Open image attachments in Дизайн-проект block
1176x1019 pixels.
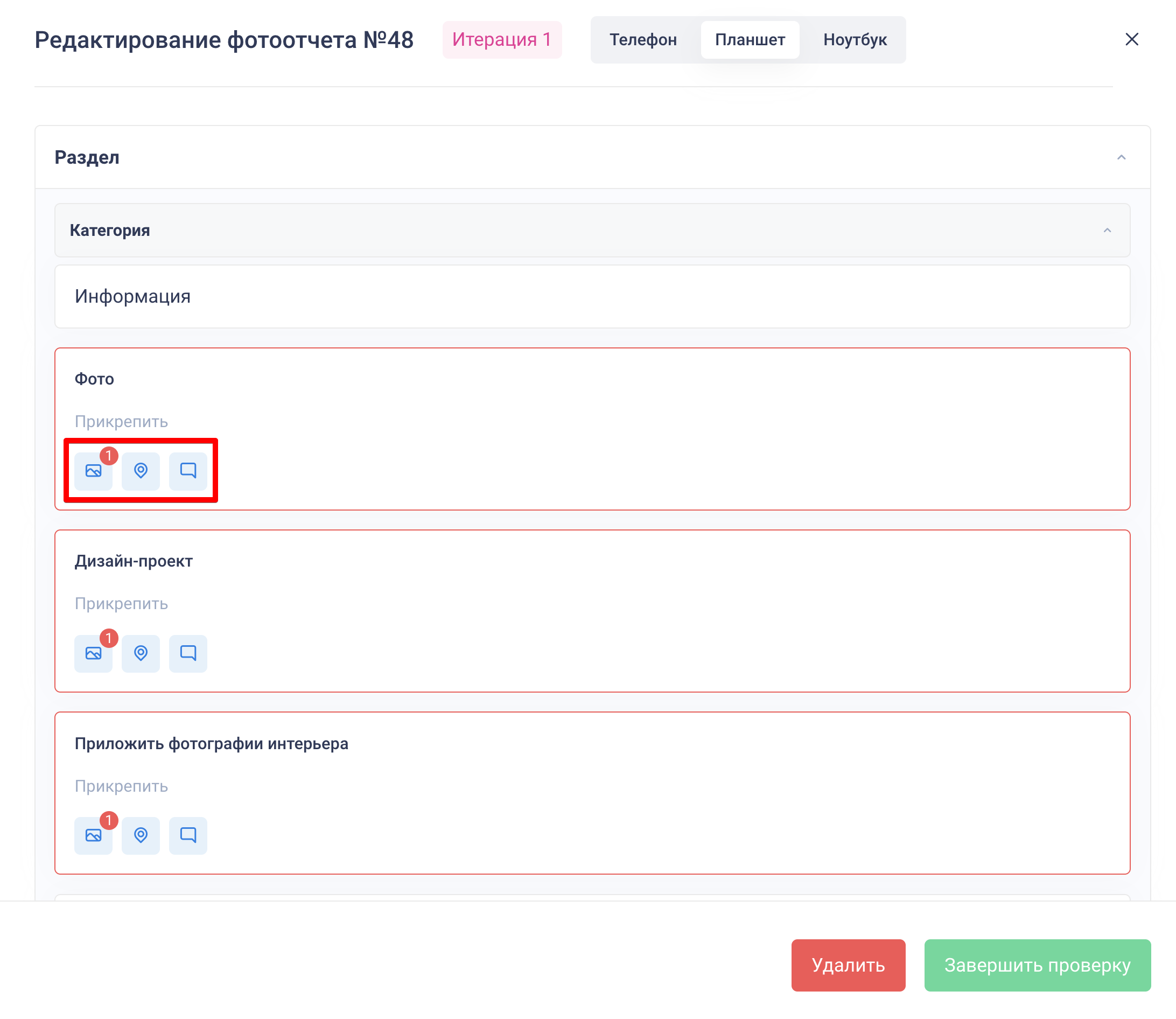pyautogui.click(x=93, y=653)
